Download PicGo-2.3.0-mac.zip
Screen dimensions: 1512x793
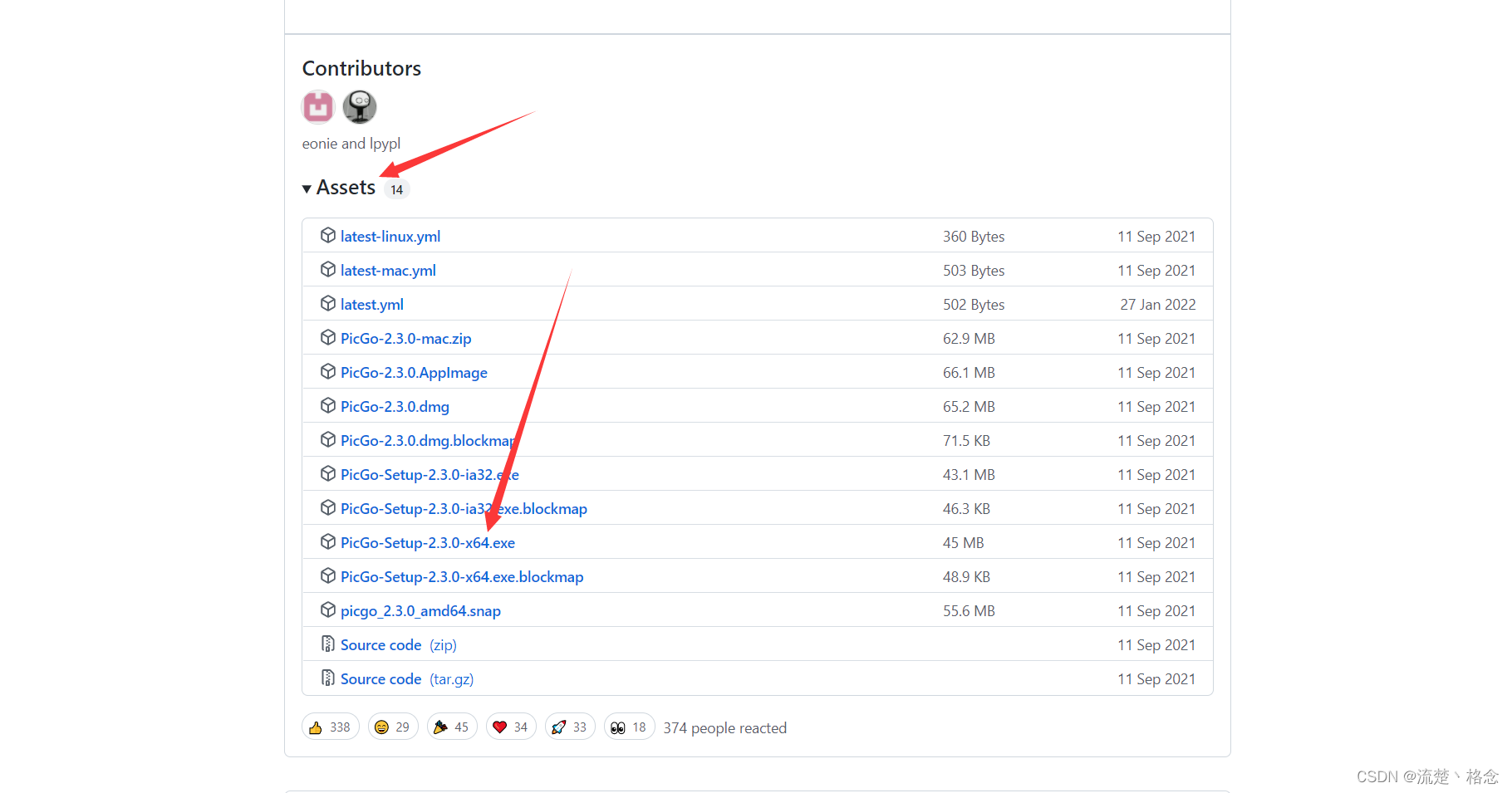406,339
